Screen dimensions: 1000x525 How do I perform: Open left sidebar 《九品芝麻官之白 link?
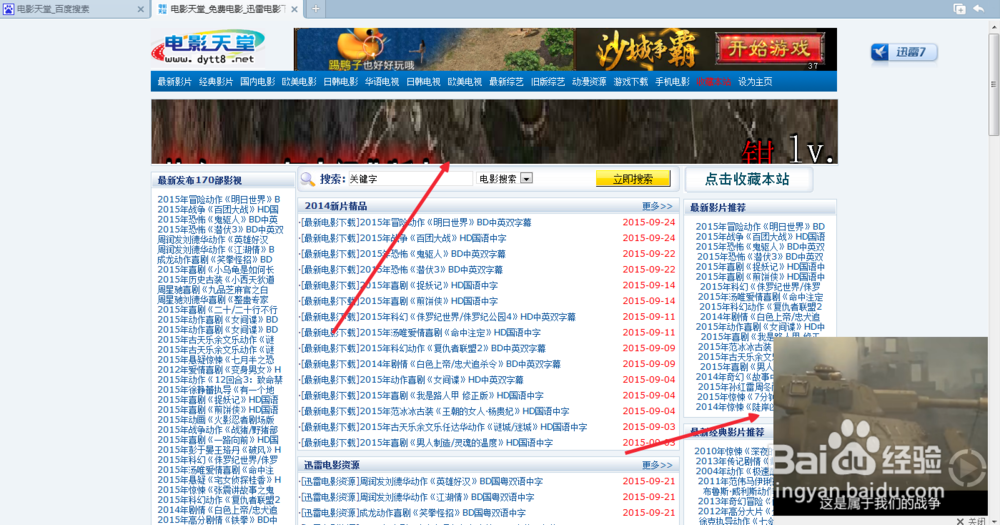[x=214, y=290]
